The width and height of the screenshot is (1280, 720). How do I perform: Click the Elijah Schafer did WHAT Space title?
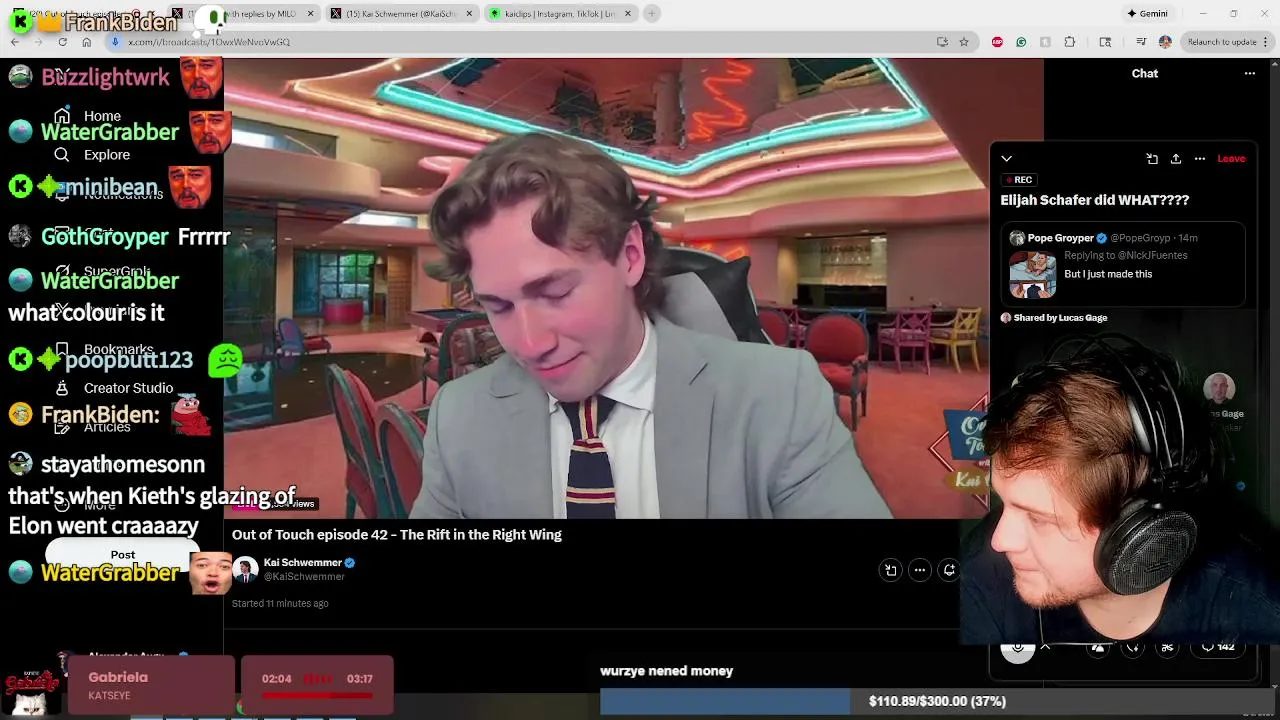[x=1094, y=200]
